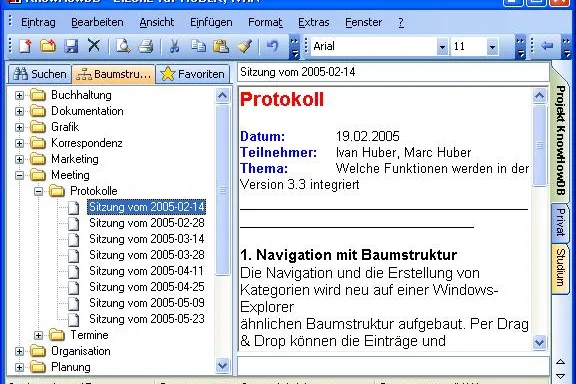Click the document scroll down arrow
576x384 pixels.
tap(539, 342)
